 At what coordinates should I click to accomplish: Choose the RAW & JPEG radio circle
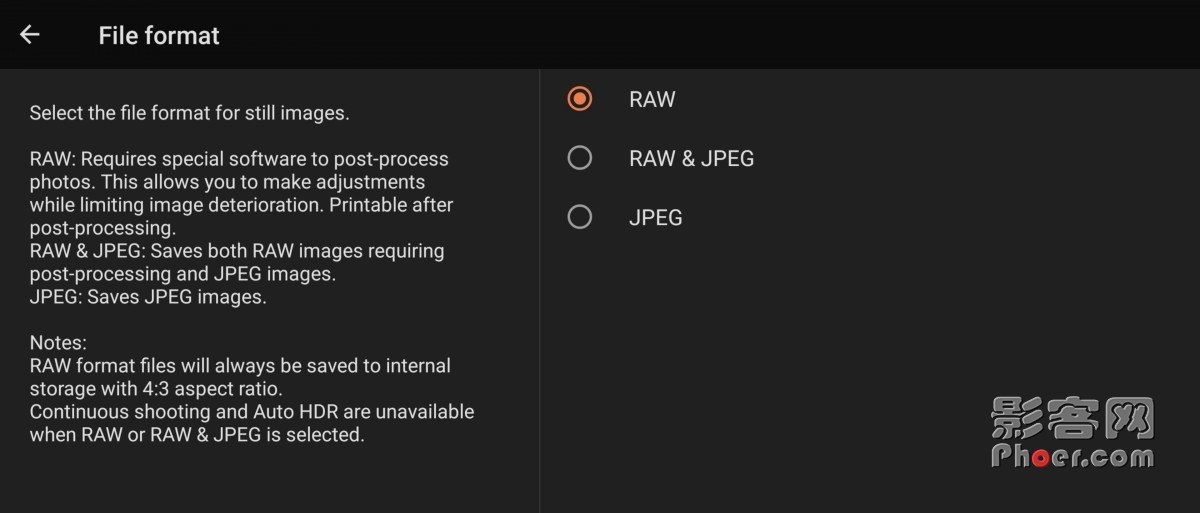click(x=580, y=158)
